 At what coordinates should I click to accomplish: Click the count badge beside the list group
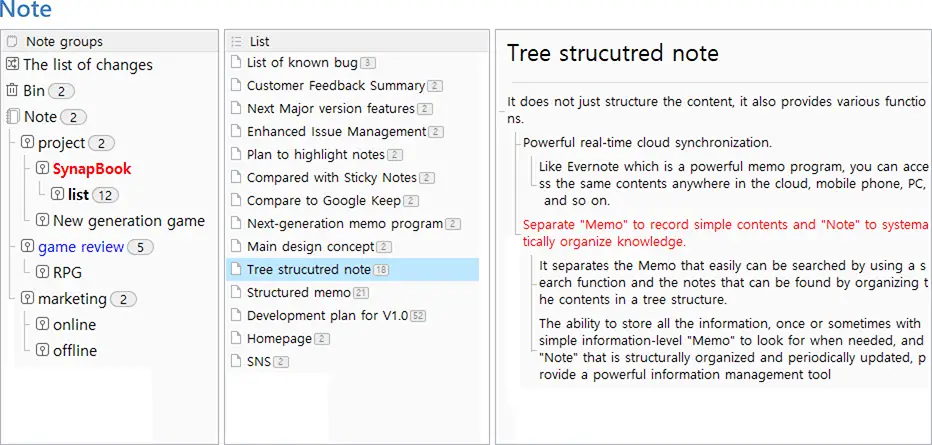pos(105,195)
